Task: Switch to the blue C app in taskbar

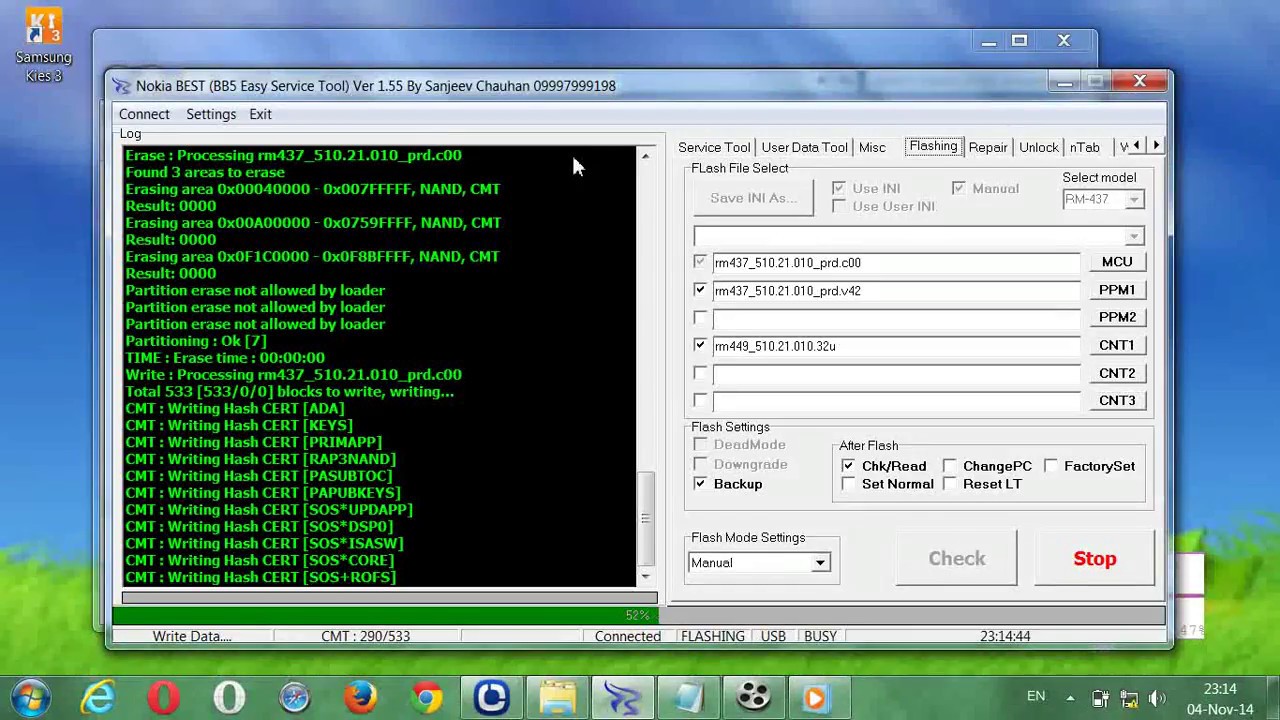Action: (x=492, y=697)
